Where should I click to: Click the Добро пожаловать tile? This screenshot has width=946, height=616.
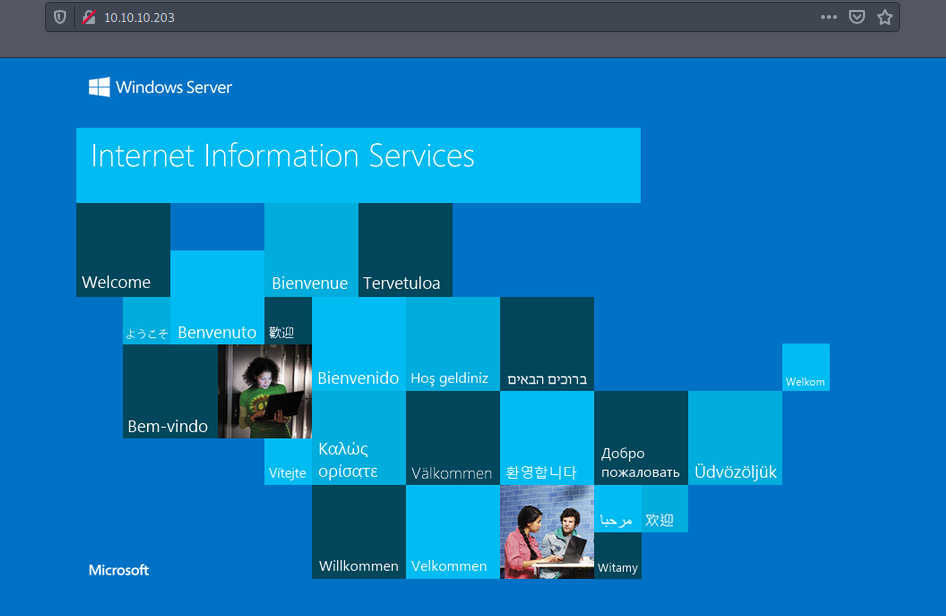point(641,438)
